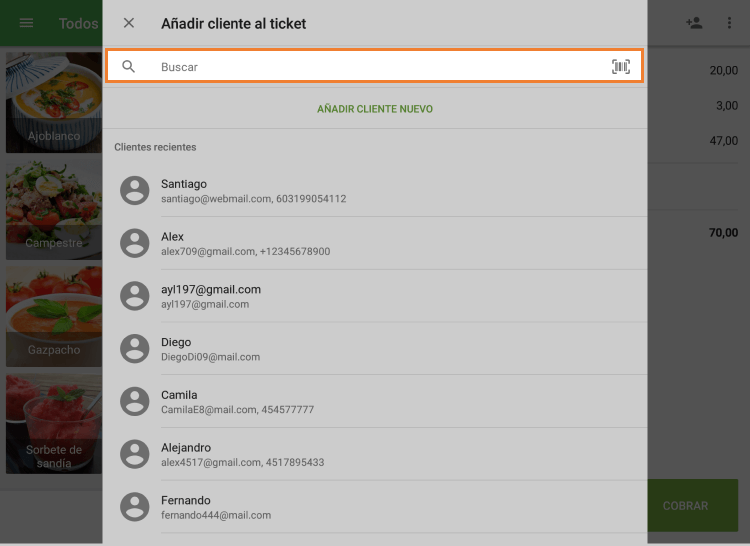The height and width of the screenshot is (546, 750).
Task: Open the hamburger navigation menu
Action: [27, 23]
